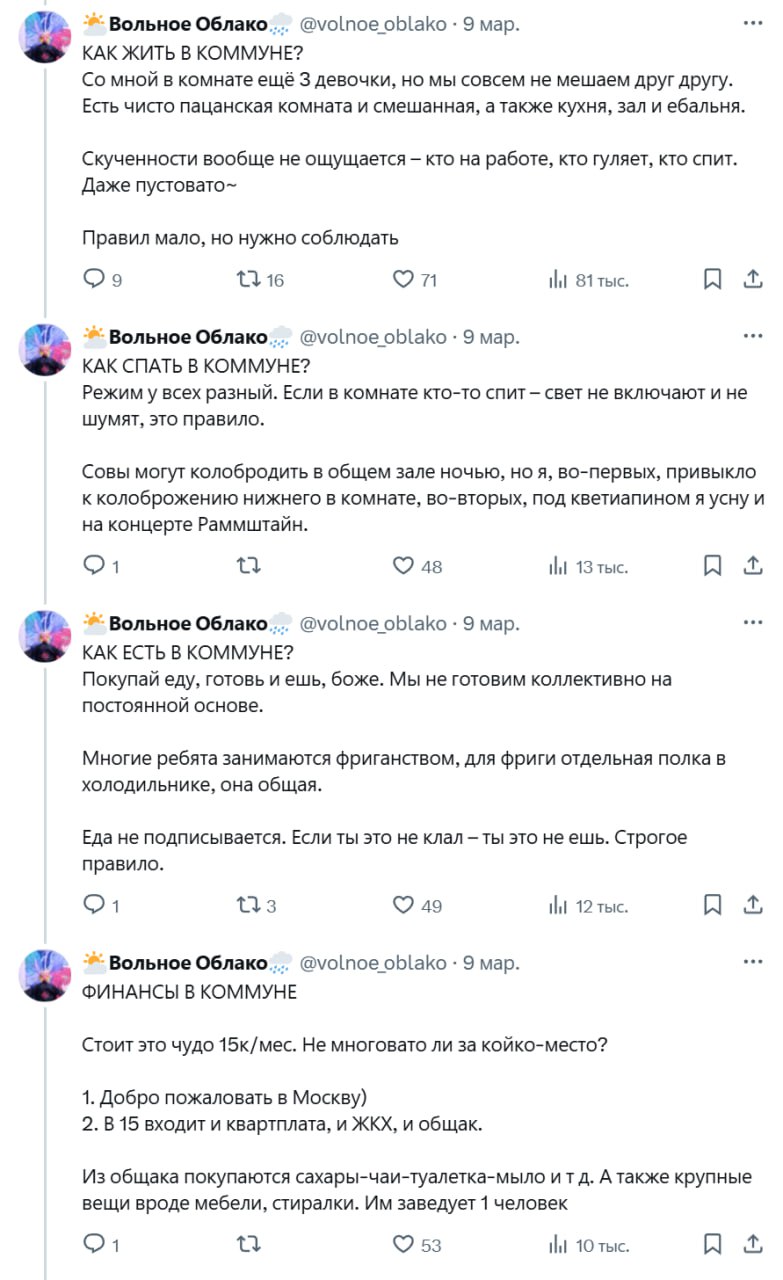
Task: Like the tweet with 71 likes
Action: coord(403,280)
